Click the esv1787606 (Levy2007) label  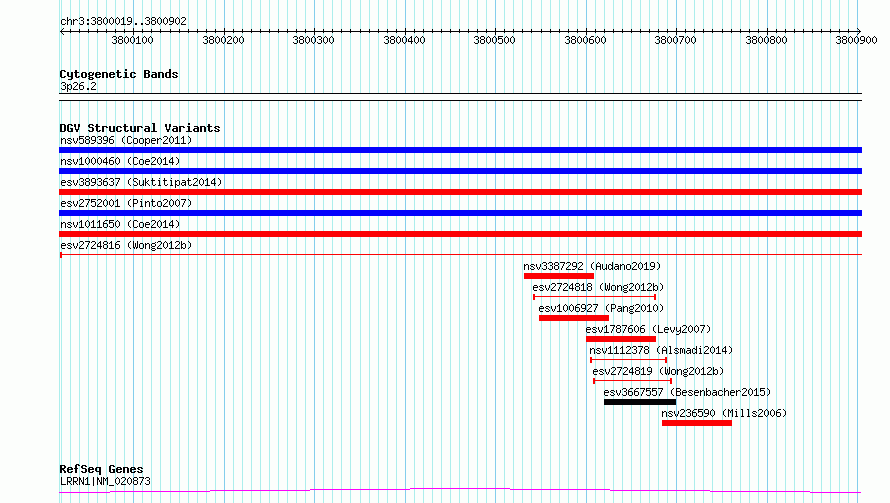coord(648,329)
